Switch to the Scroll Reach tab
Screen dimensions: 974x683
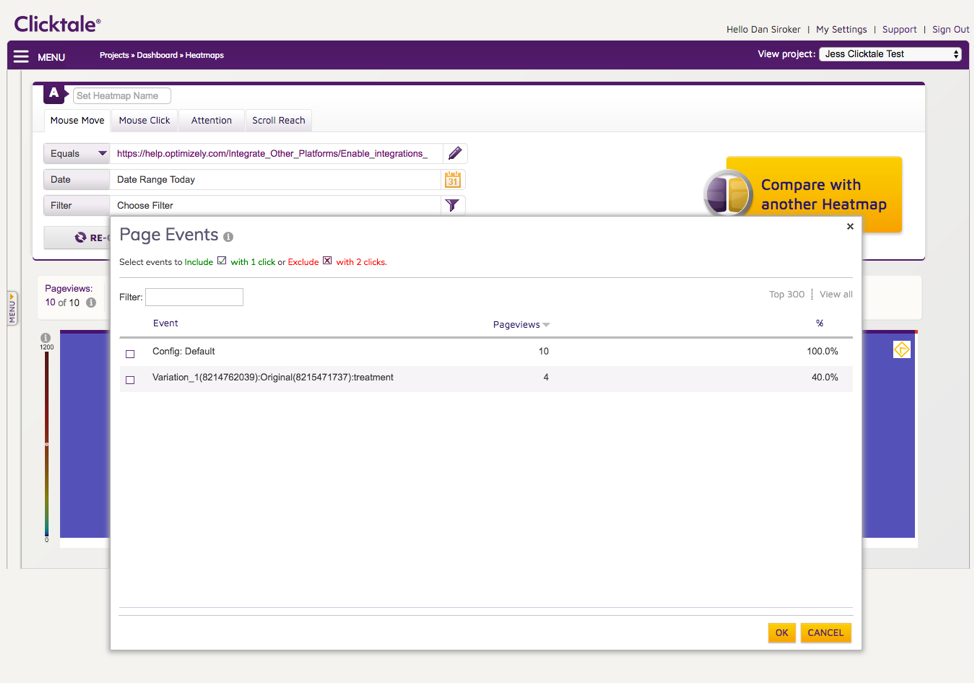(x=278, y=120)
